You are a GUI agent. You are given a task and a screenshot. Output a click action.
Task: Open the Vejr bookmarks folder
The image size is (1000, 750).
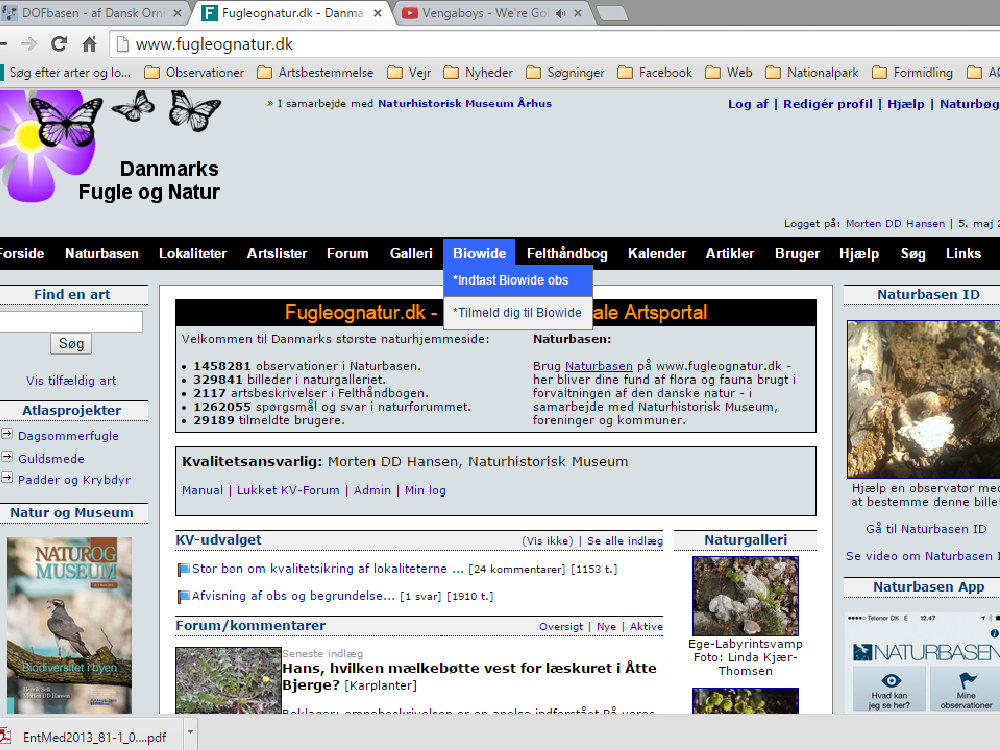(409, 73)
